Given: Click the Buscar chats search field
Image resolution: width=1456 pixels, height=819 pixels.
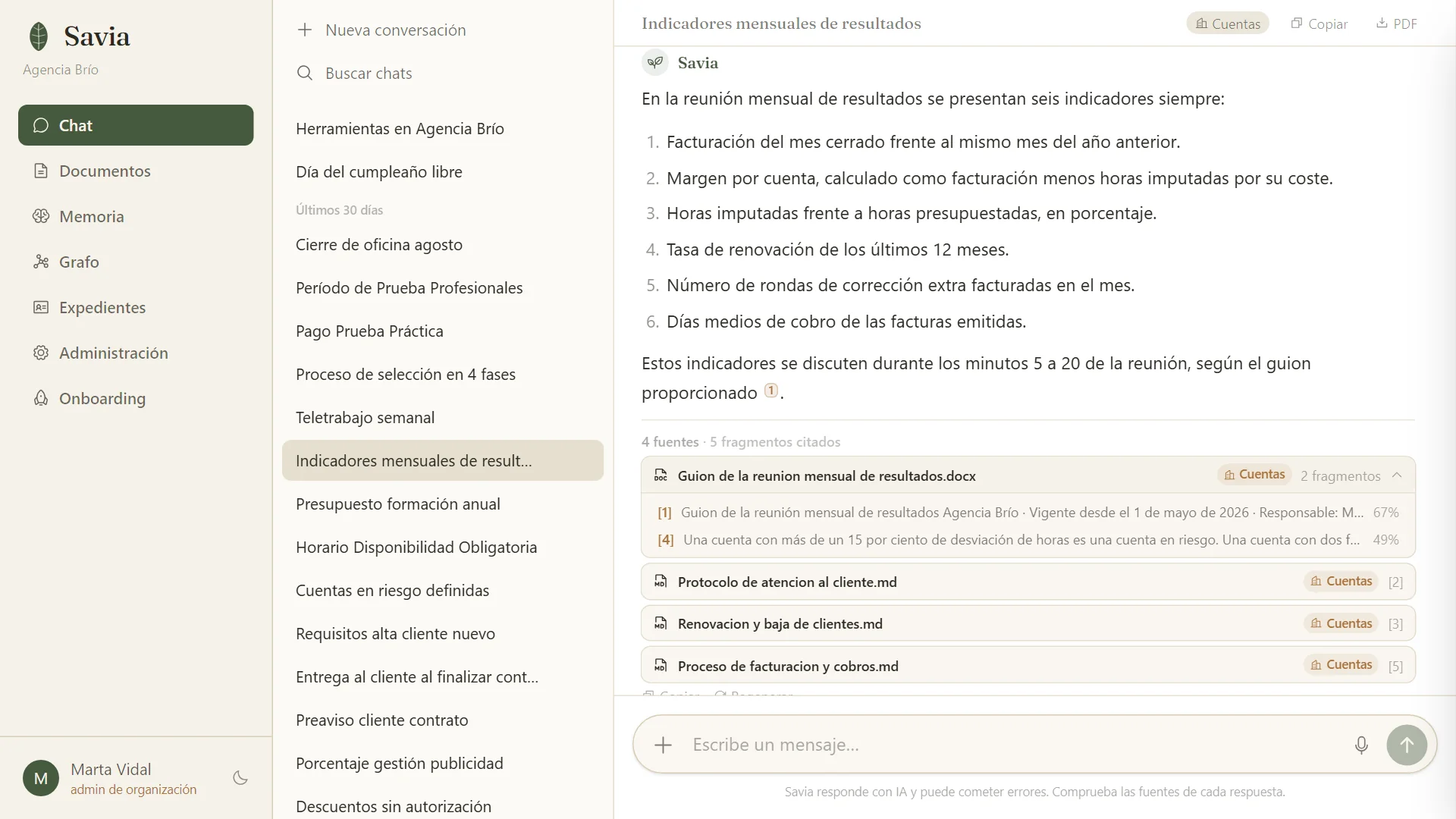Looking at the screenshot, I should 443,73.
